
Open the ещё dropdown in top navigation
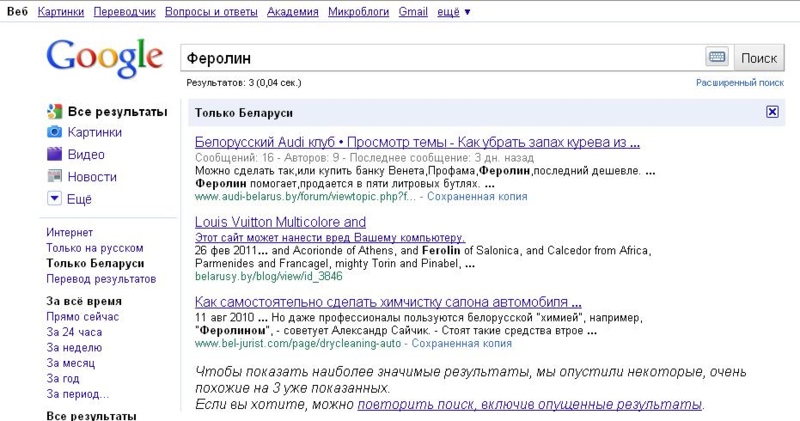(x=453, y=12)
